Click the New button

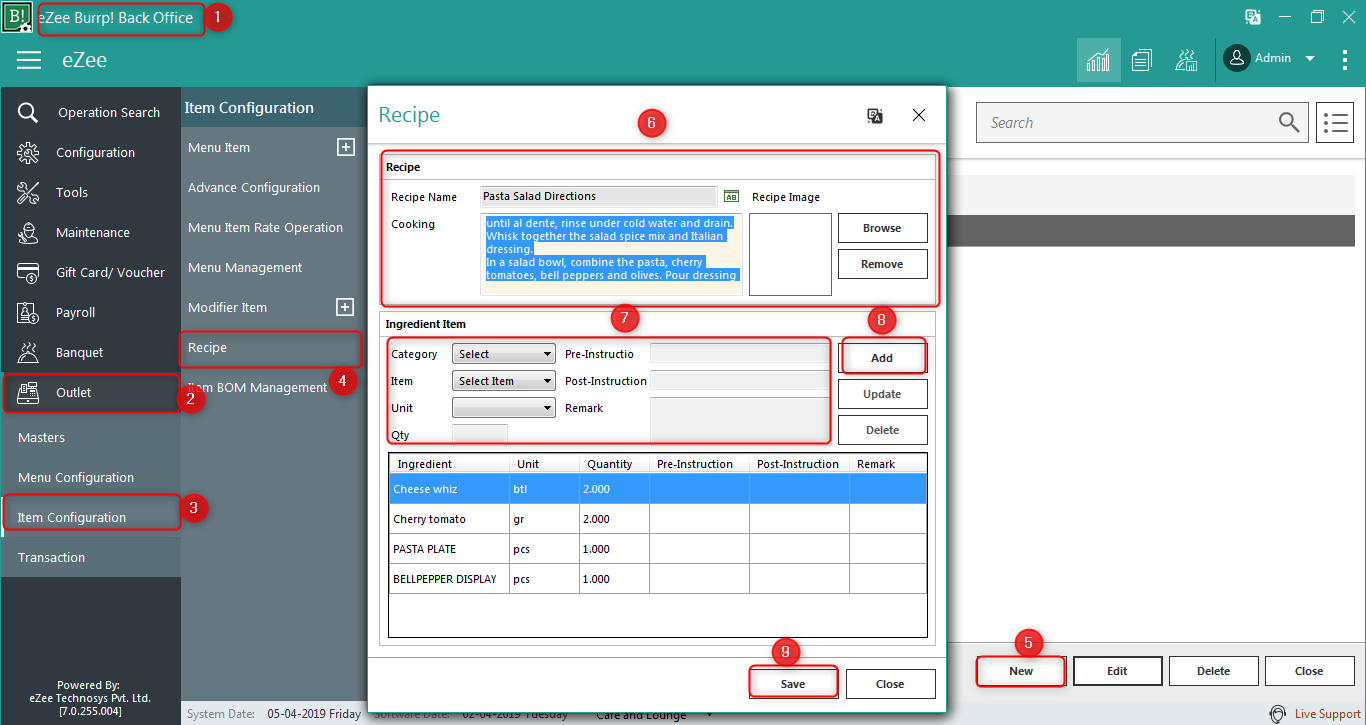coord(1021,671)
